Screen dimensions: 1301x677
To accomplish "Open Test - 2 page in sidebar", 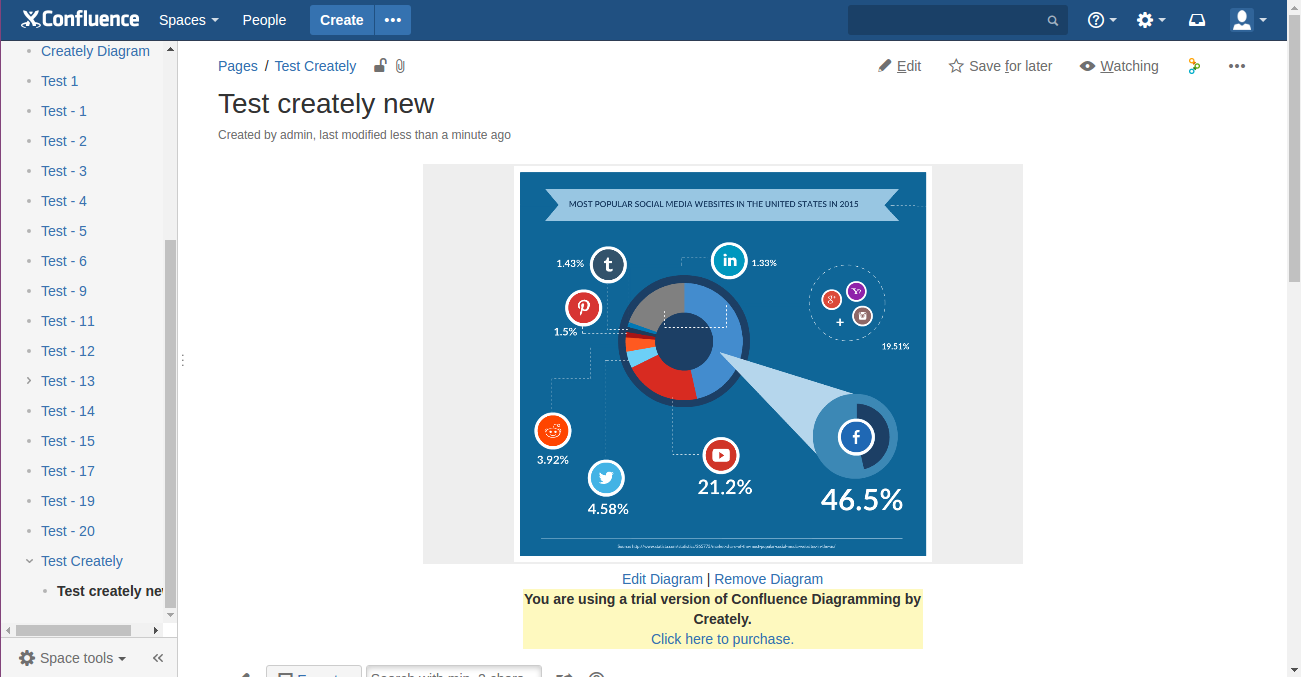I will (64, 141).
